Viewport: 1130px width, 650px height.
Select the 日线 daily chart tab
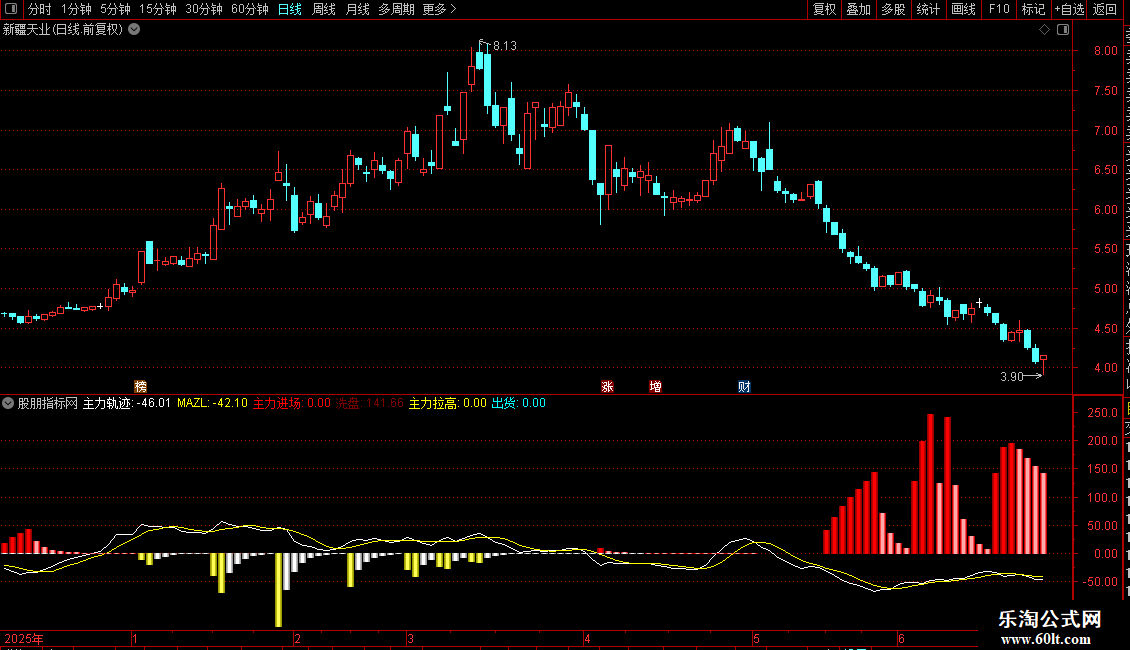(x=290, y=9)
